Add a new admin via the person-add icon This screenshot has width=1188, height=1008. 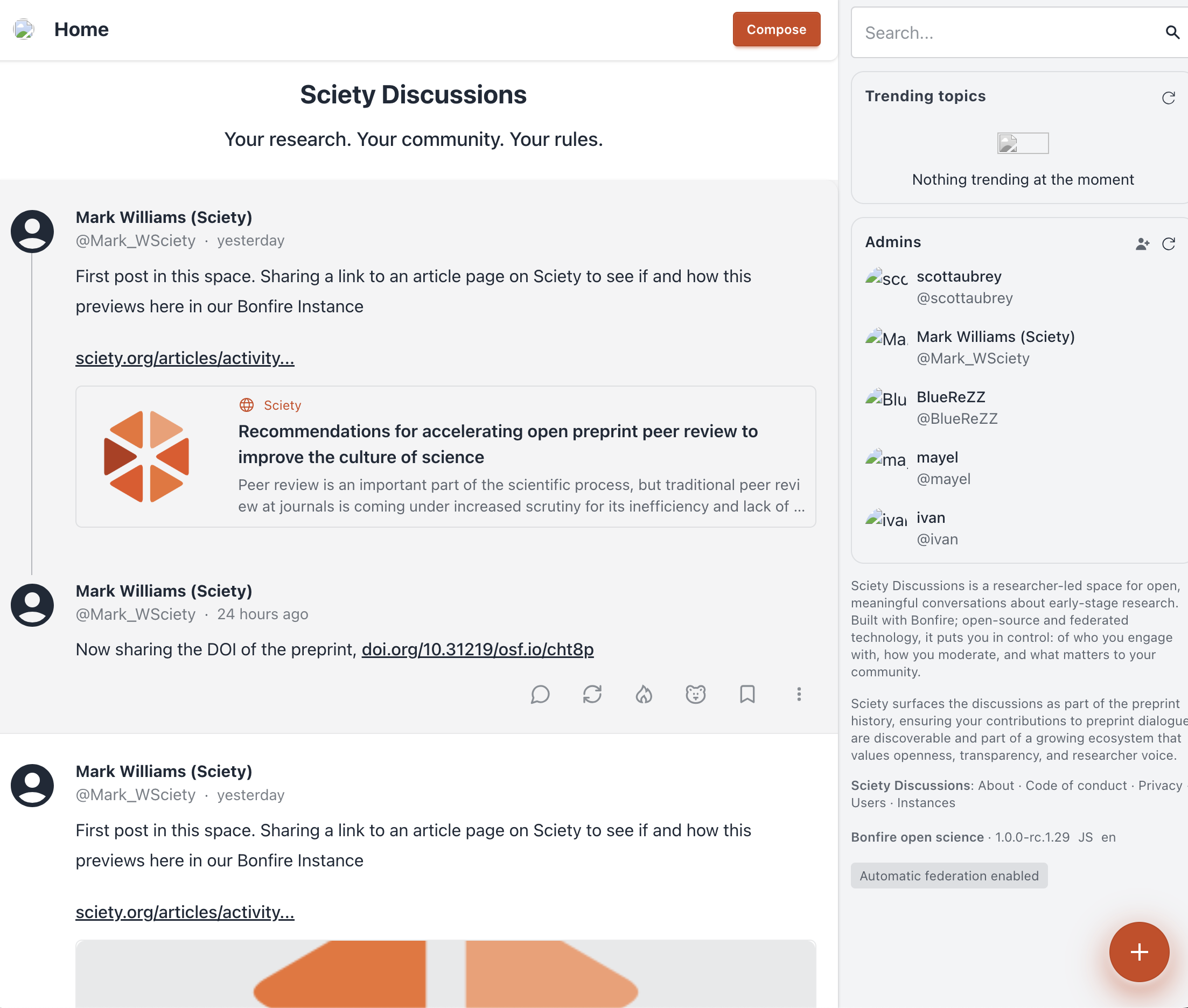pos(1141,243)
